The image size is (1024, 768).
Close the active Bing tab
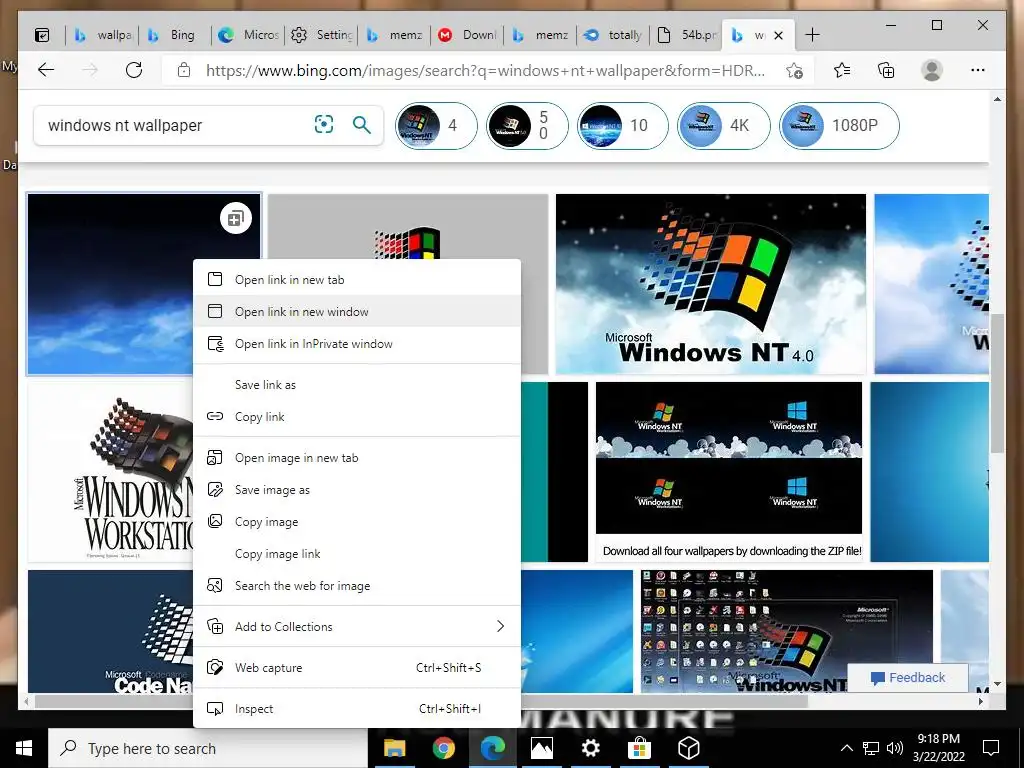pyautogui.click(x=778, y=35)
